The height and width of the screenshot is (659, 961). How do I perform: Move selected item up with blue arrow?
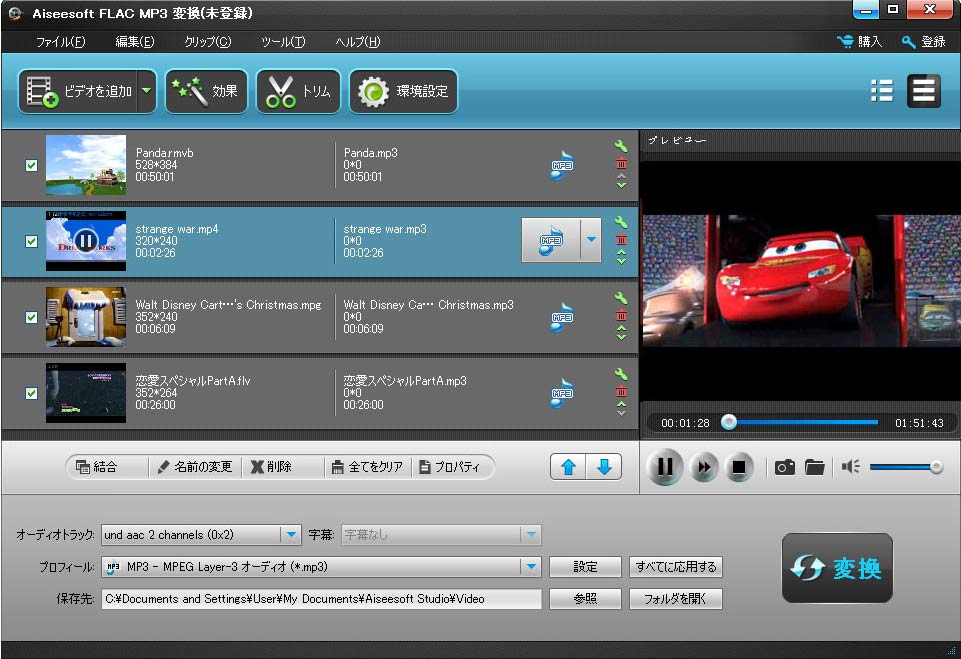(568, 467)
